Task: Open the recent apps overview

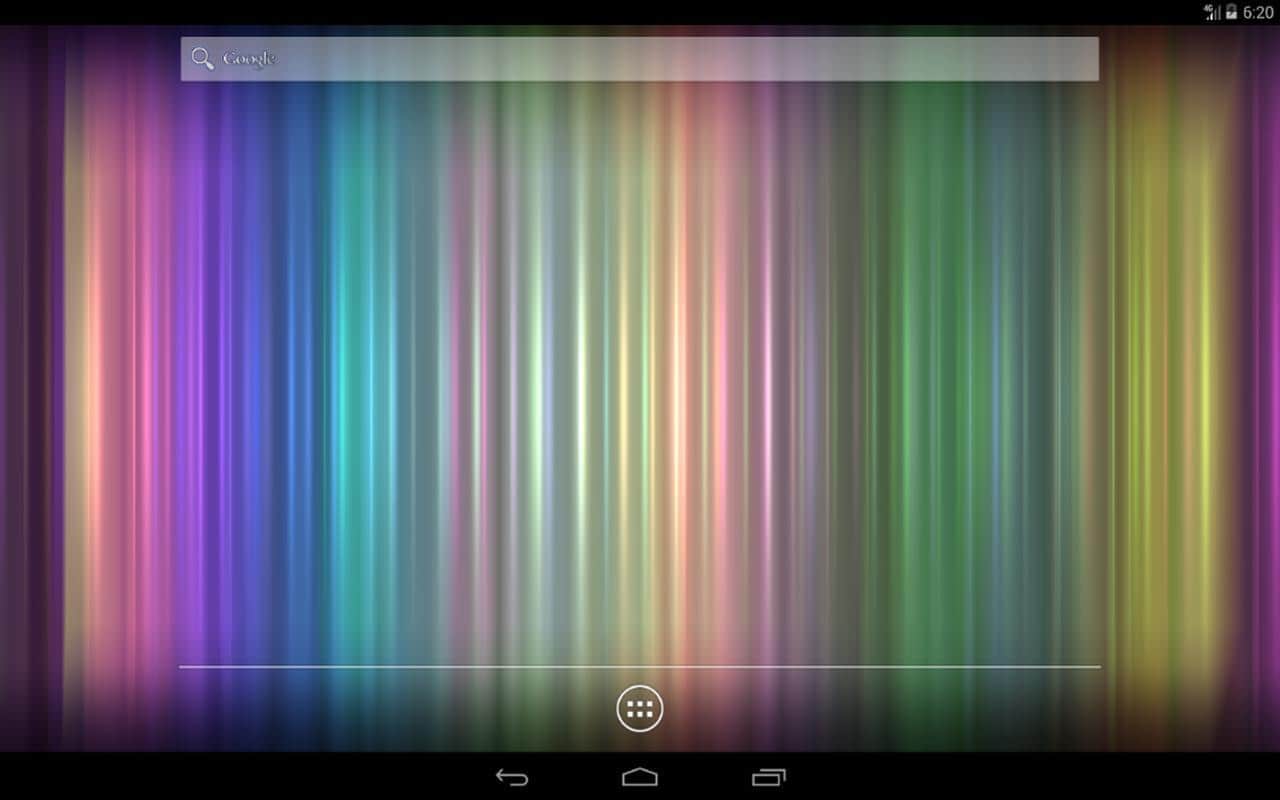Action: point(768,777)
